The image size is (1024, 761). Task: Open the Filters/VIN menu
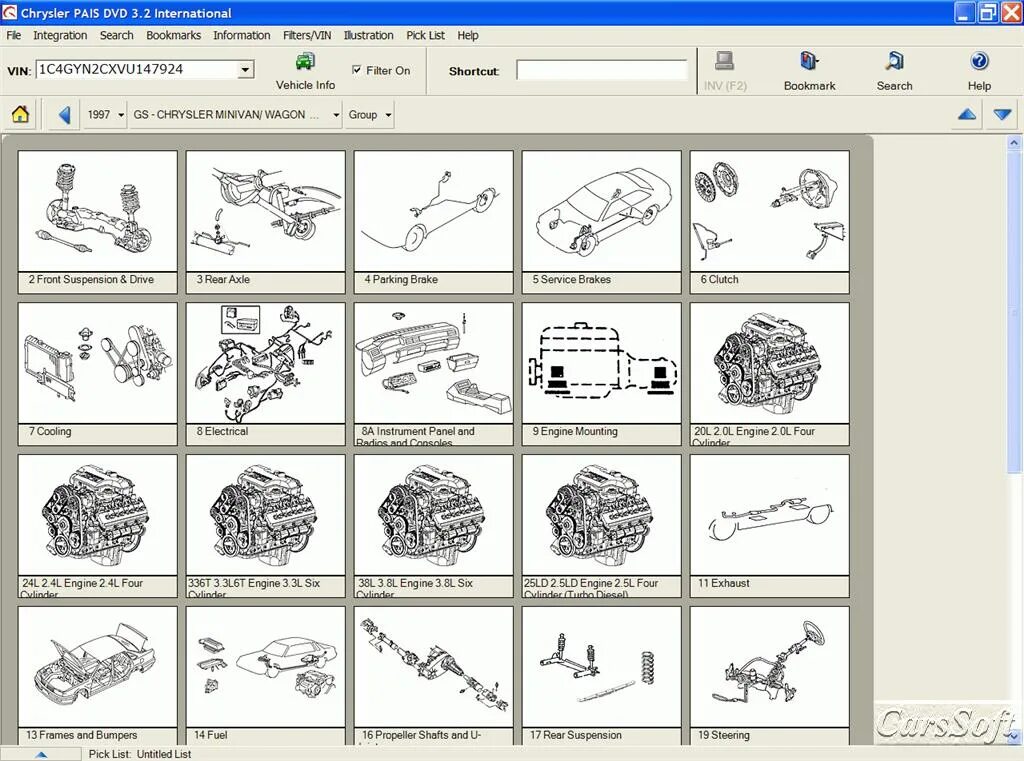pos(307,35)
